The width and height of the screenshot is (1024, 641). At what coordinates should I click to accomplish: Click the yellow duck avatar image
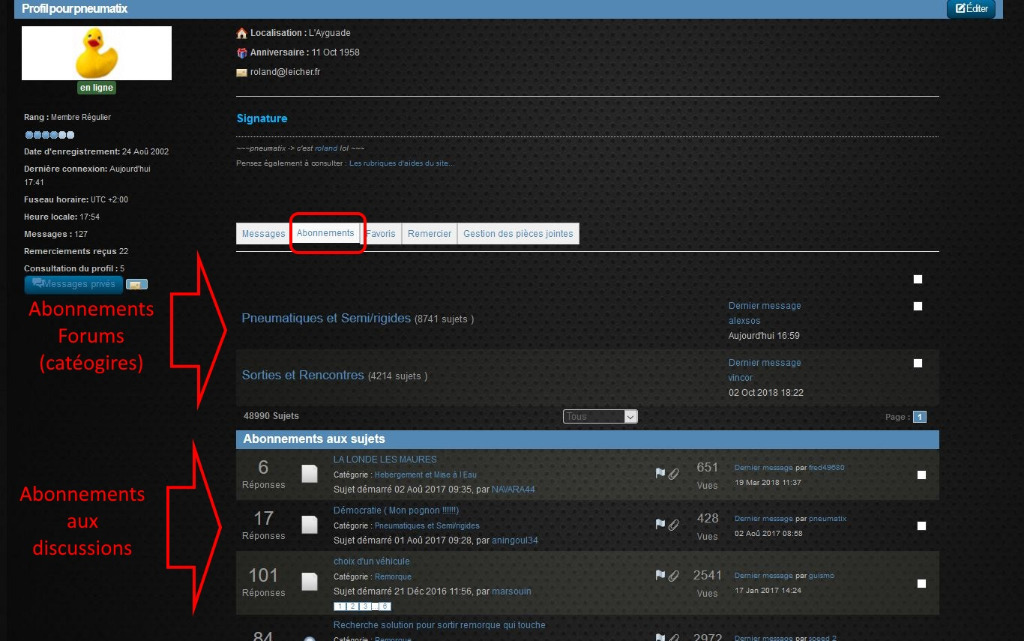[x=96, y=53]
